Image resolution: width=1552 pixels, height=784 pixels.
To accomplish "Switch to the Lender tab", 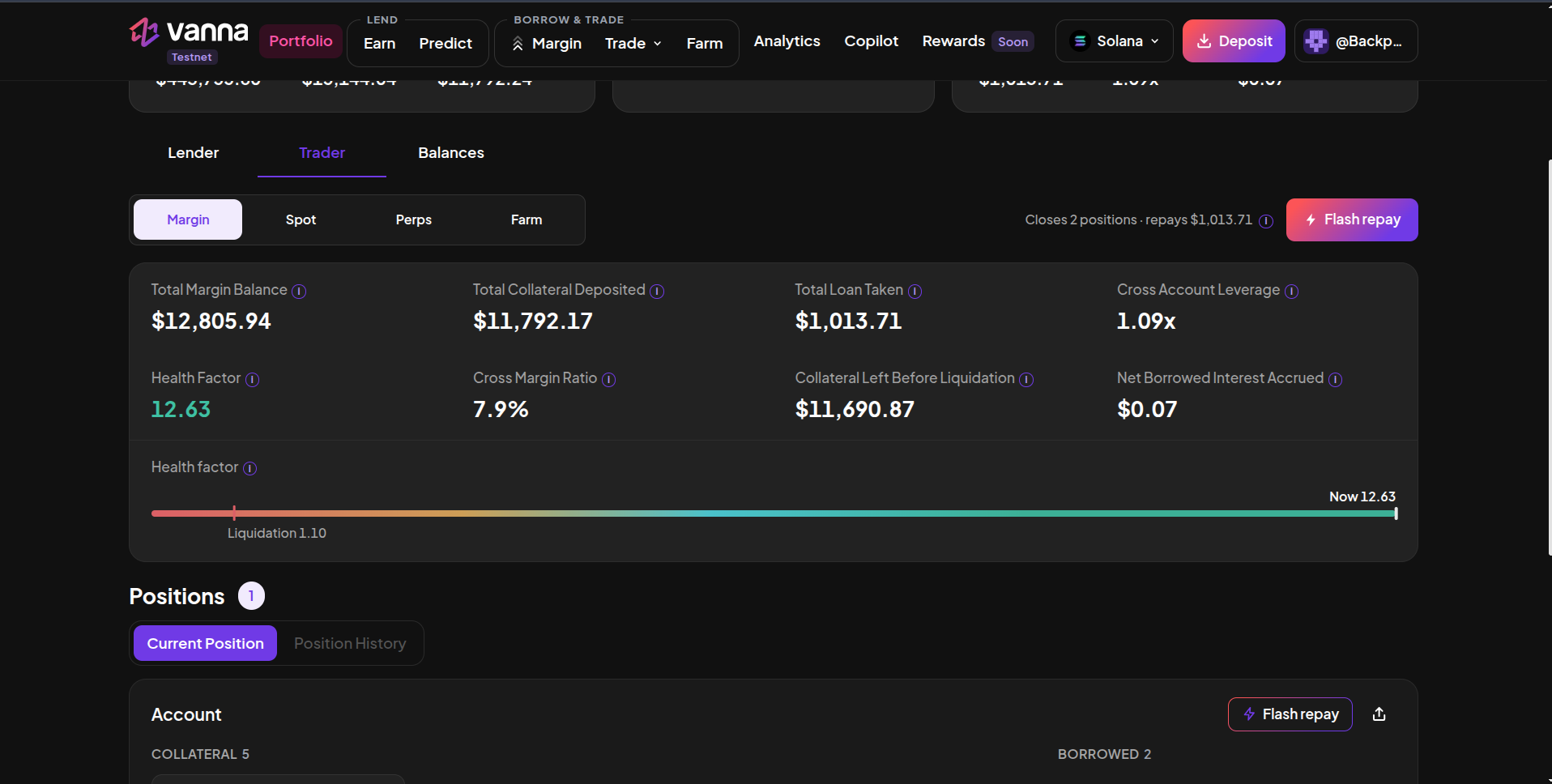I will coord(193,153).
